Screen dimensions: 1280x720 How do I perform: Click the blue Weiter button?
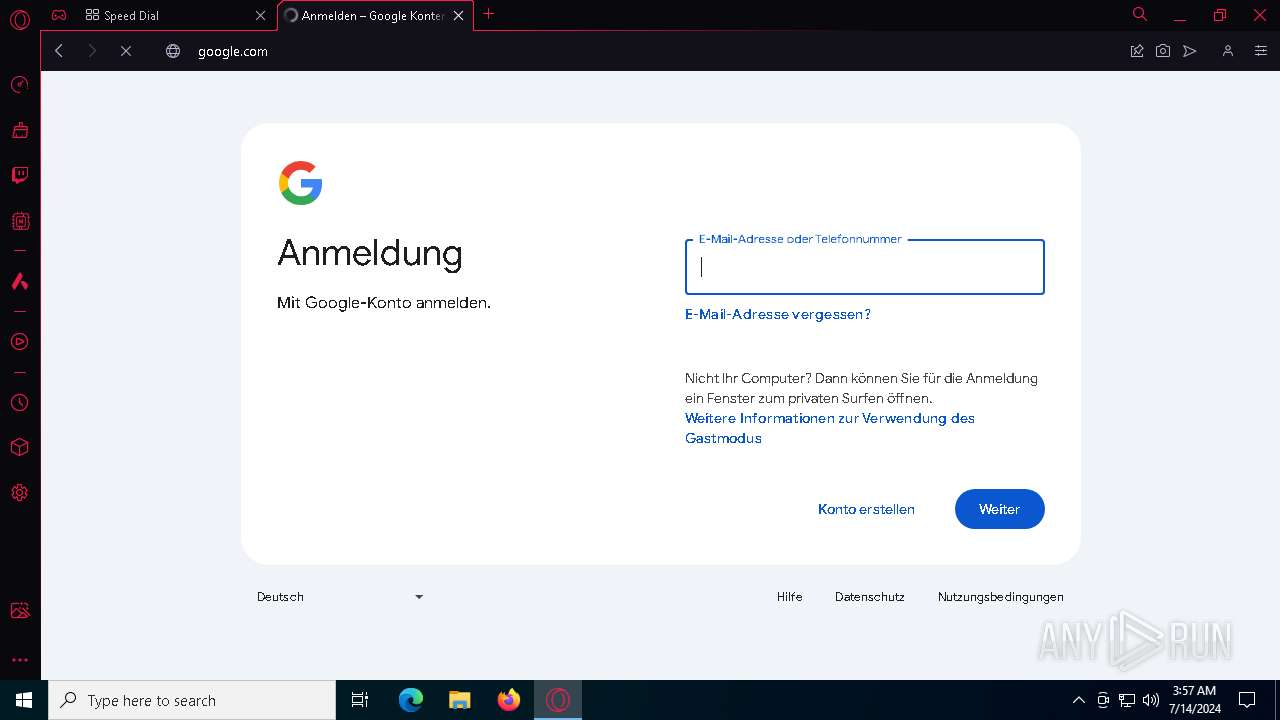[1000, 509]
